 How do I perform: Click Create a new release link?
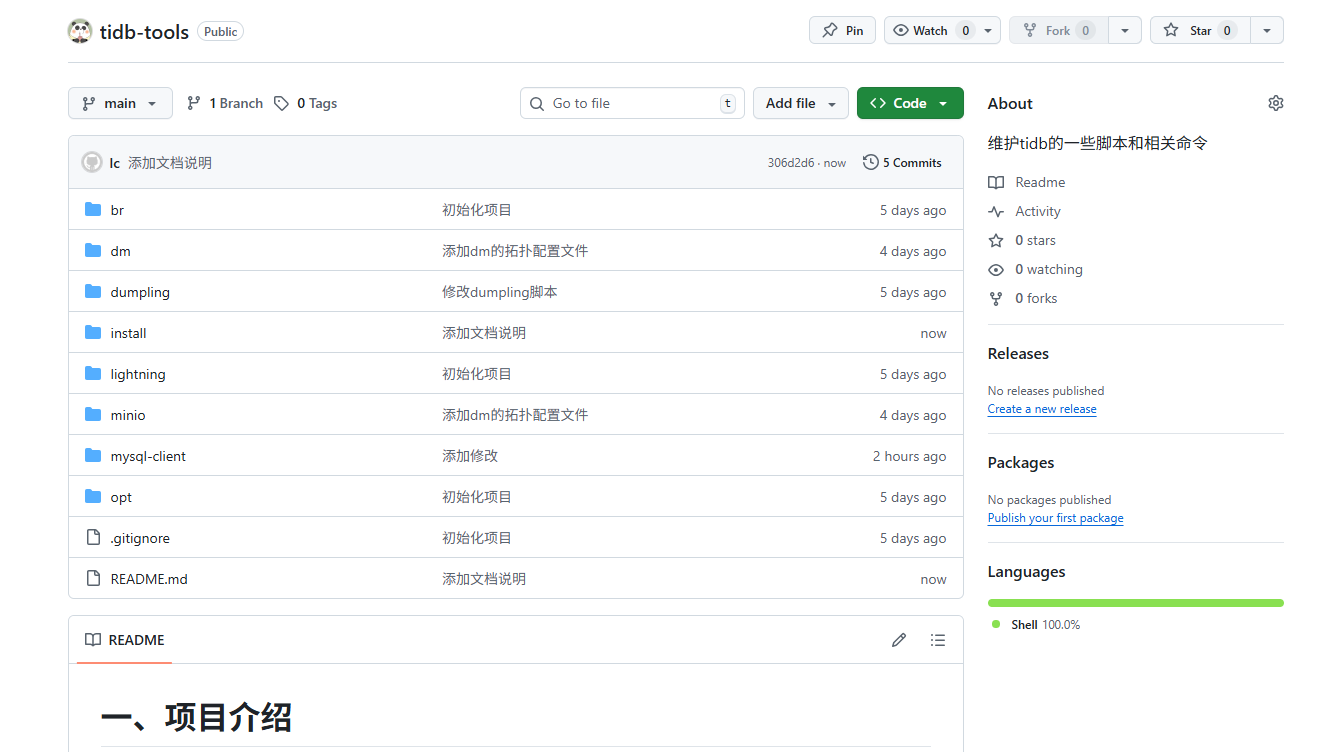pyautogui.click(x=1041, y=409)
